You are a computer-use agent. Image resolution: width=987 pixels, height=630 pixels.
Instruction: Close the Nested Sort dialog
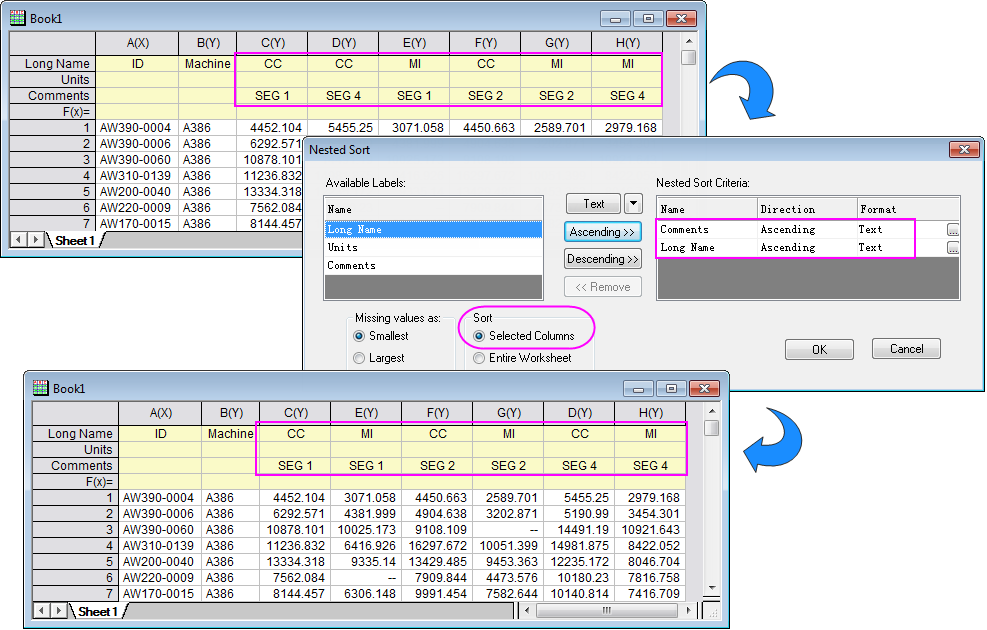[964, 149]
